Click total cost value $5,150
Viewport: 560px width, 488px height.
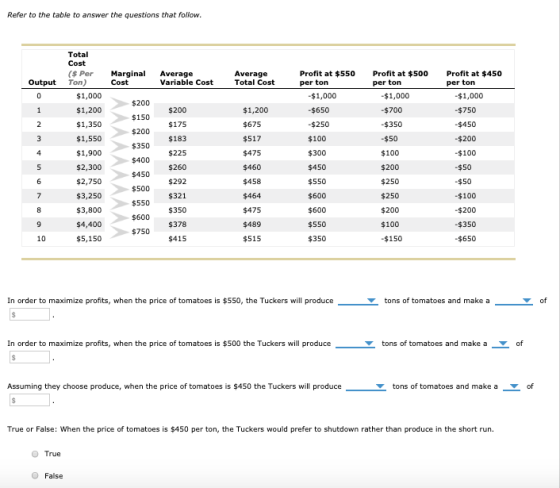coord(89,239)
